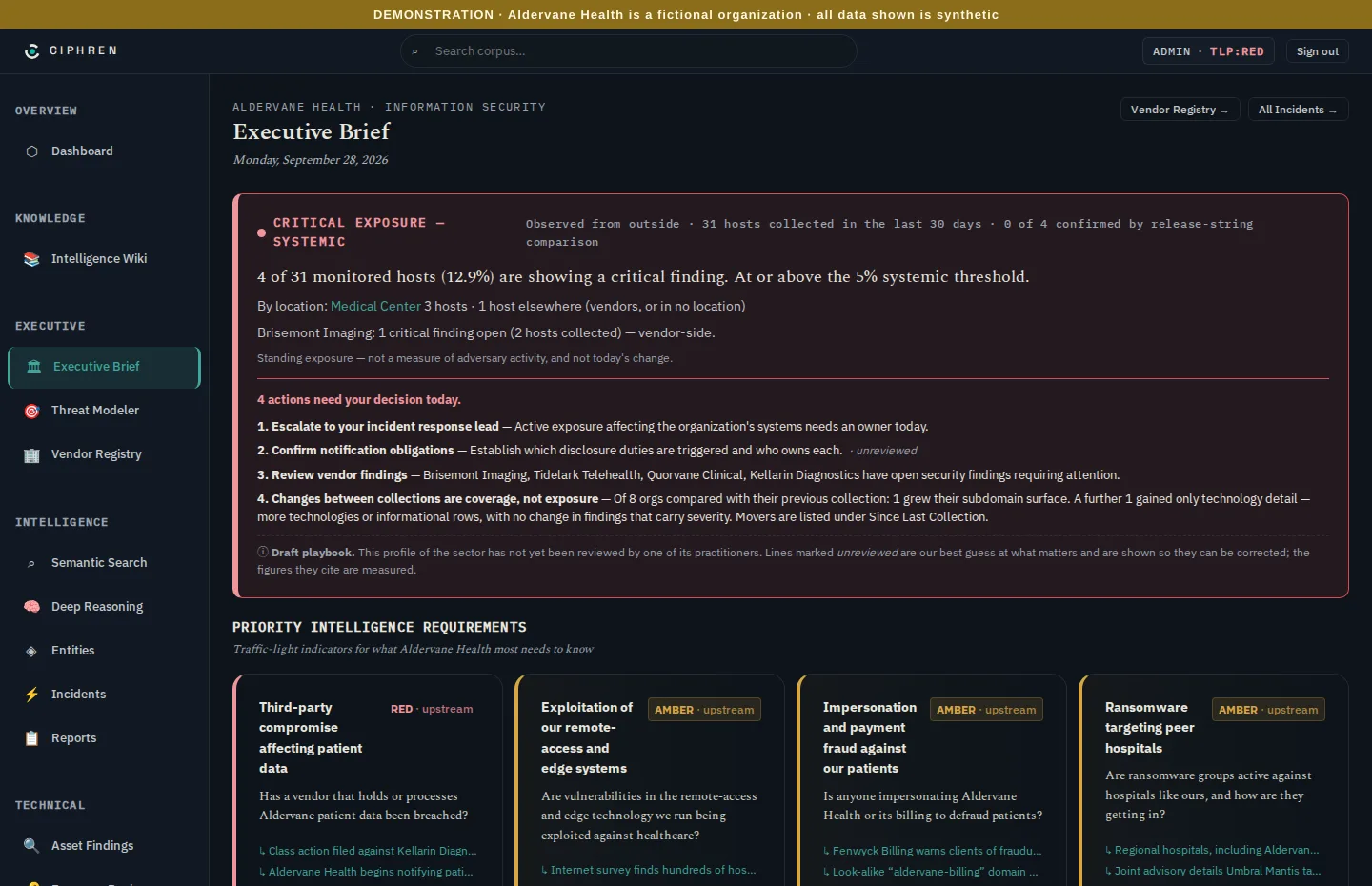Click the search icon in the search box

click(x=415, y=51)
